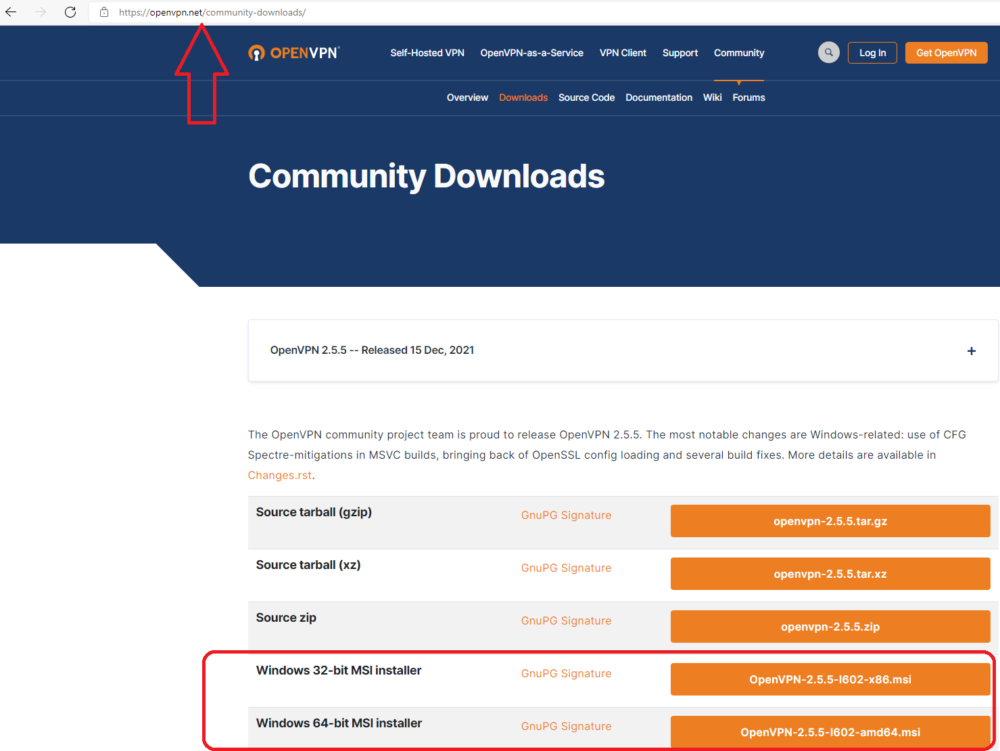Open GnuPG Signature for Source tarball (xz)
The height and width of the screenshot is (751, 1000).
click(x=566, y=568)
